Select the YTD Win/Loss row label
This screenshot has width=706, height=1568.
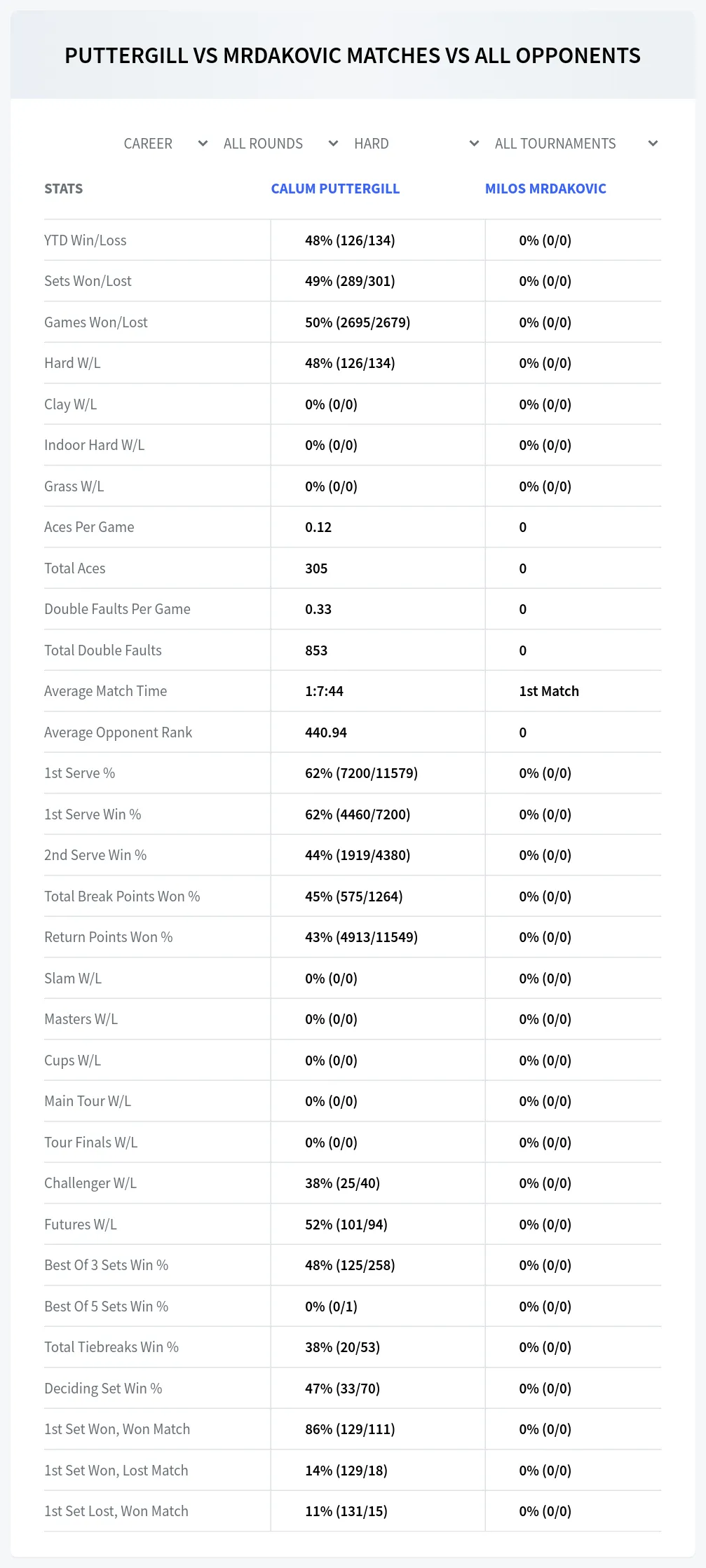point(86,240)
